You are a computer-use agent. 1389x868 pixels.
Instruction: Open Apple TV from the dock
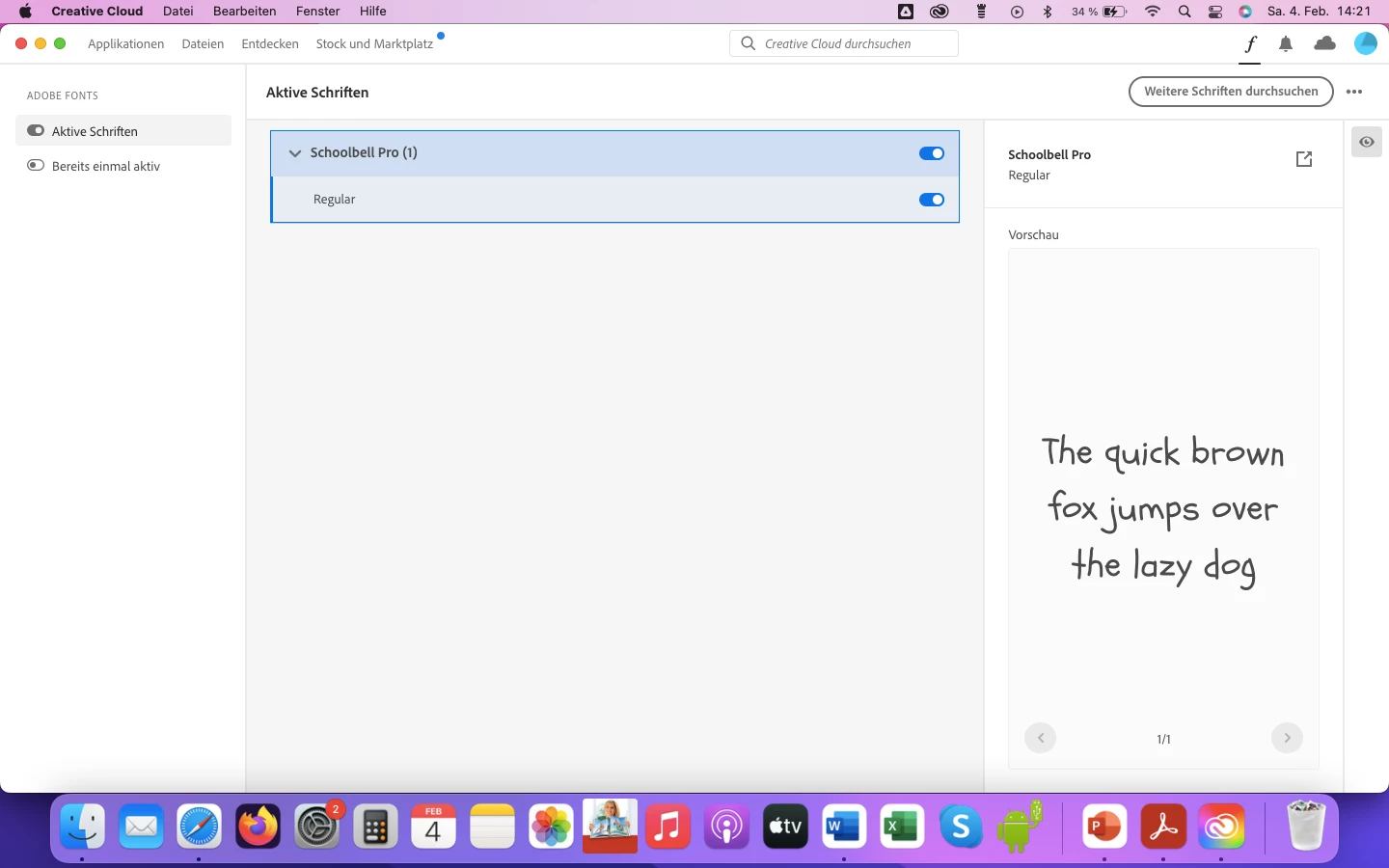click(x=785, y=827)
